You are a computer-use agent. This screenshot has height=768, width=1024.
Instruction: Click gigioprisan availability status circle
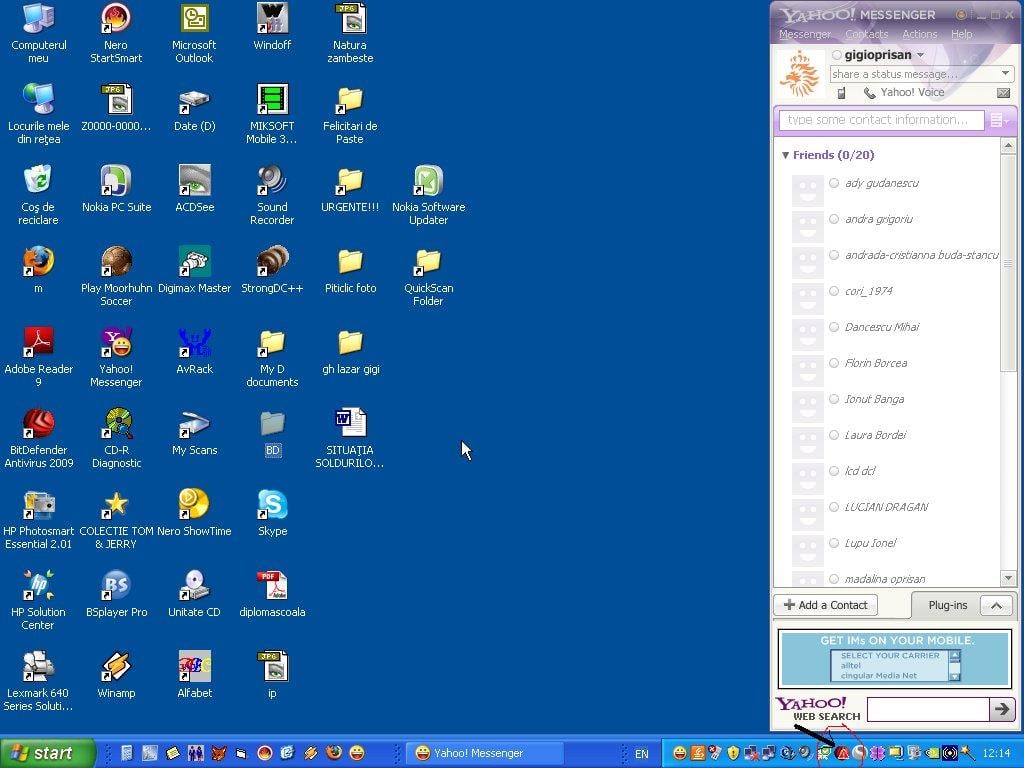tap(837, 55)
